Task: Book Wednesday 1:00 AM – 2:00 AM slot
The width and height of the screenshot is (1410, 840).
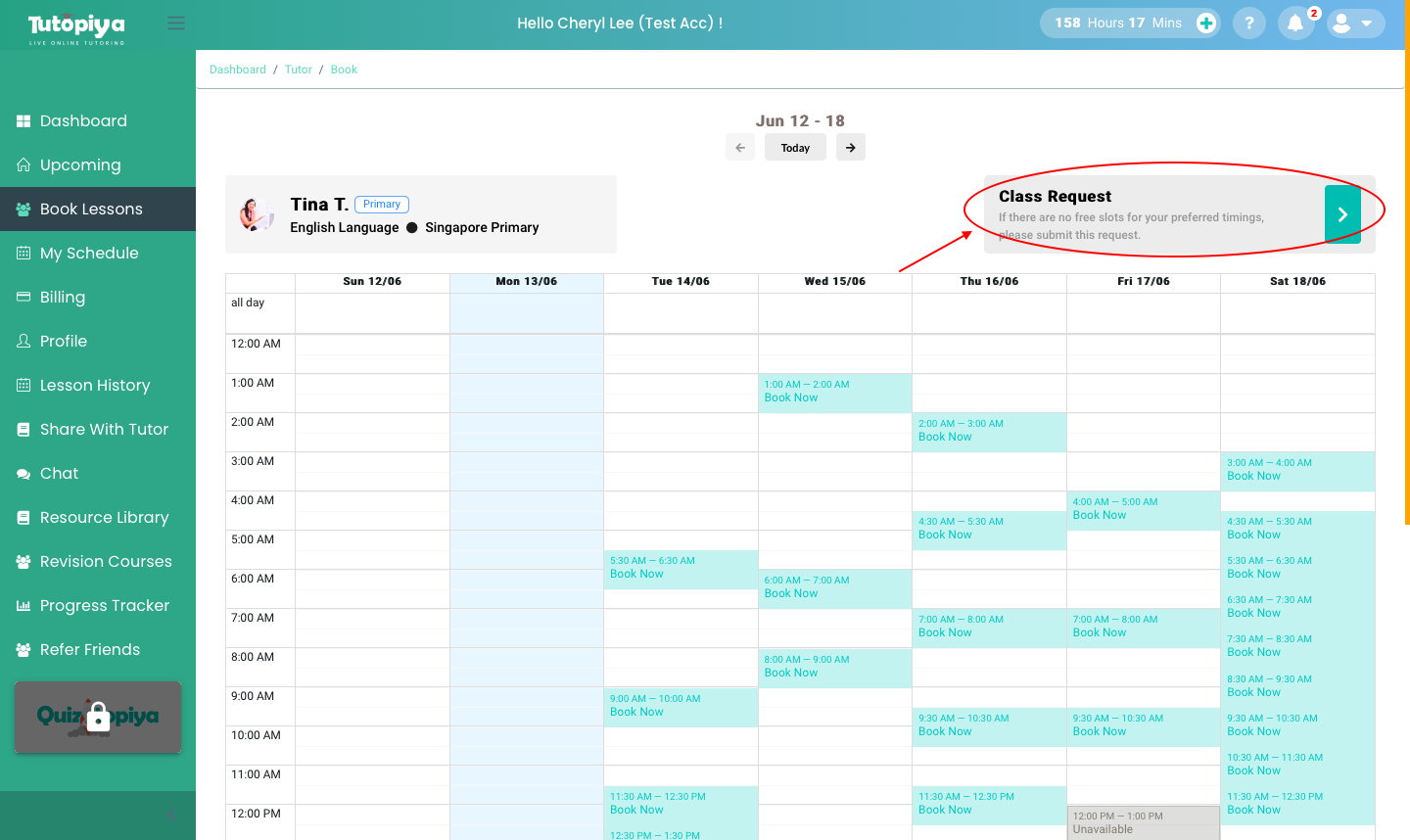Action: coord(791,397)
